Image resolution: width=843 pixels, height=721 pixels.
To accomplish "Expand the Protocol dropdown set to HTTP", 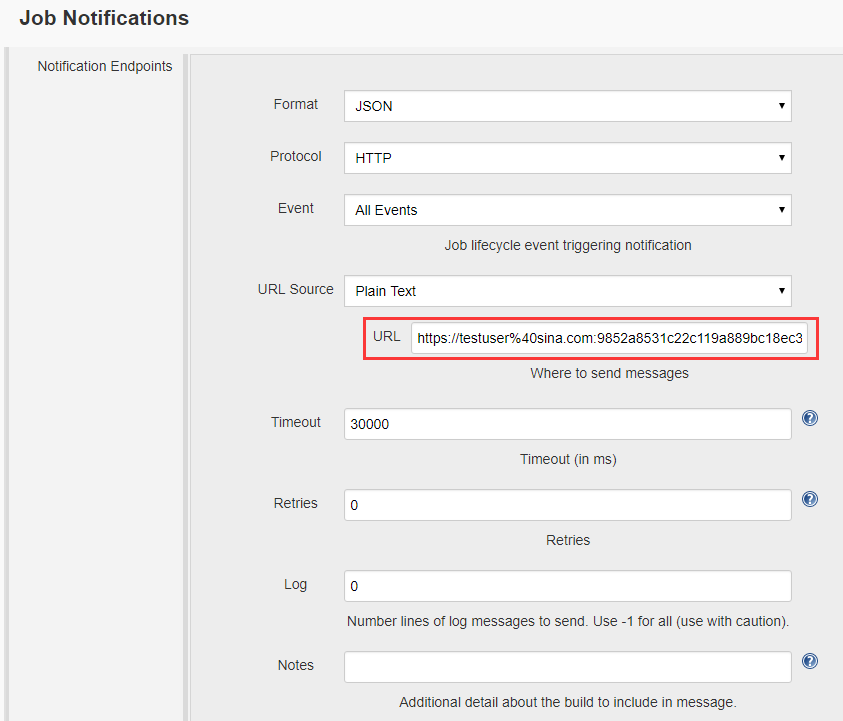I will 567,158.
